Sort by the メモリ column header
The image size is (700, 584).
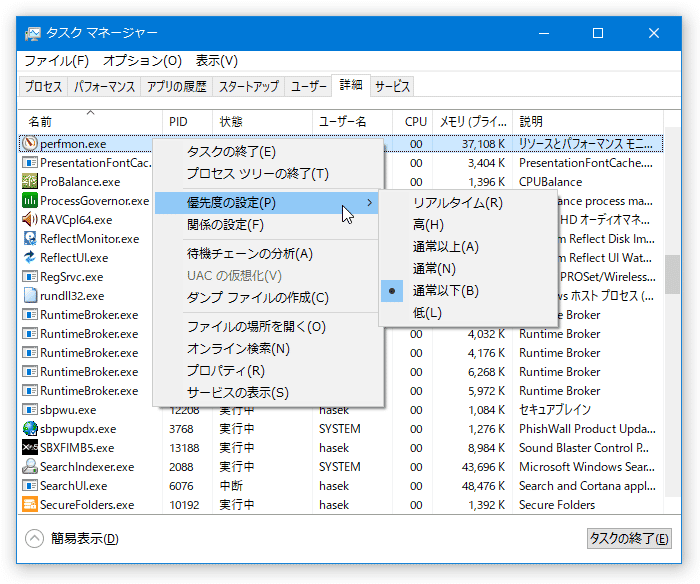(x=472, y=121)
